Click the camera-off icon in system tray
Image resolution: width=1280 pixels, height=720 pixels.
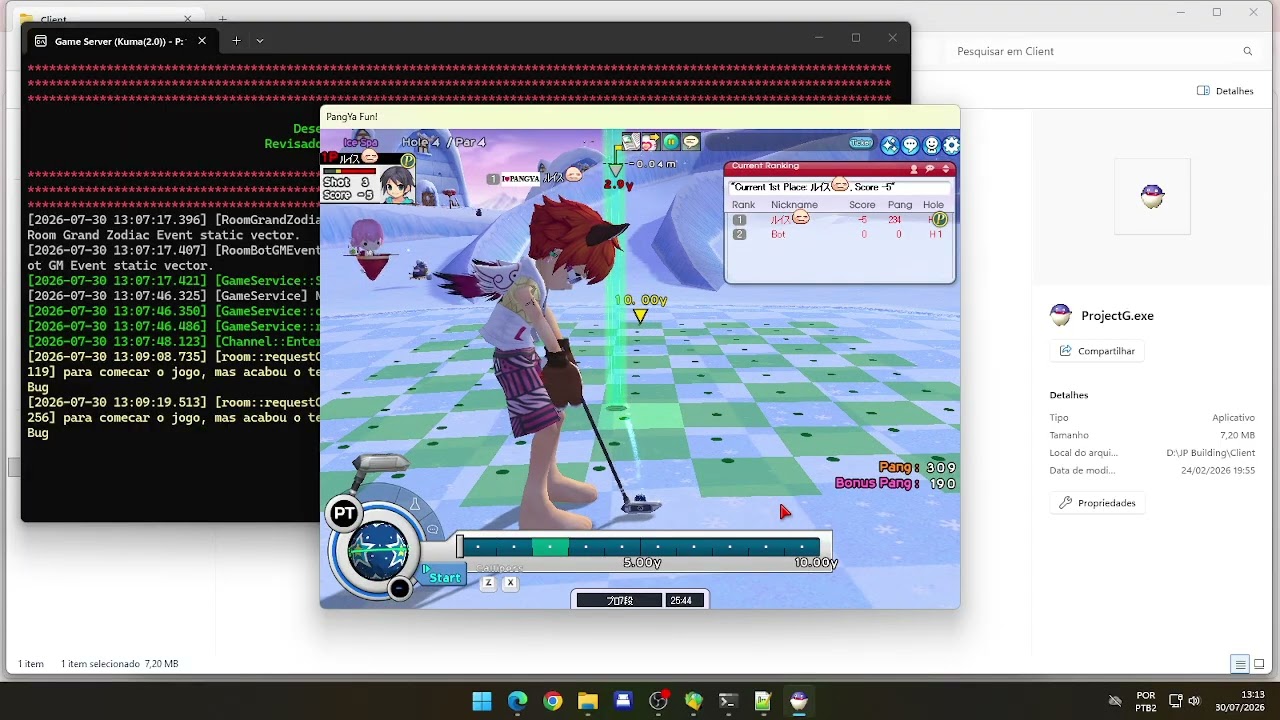[x=1114, y=701]
